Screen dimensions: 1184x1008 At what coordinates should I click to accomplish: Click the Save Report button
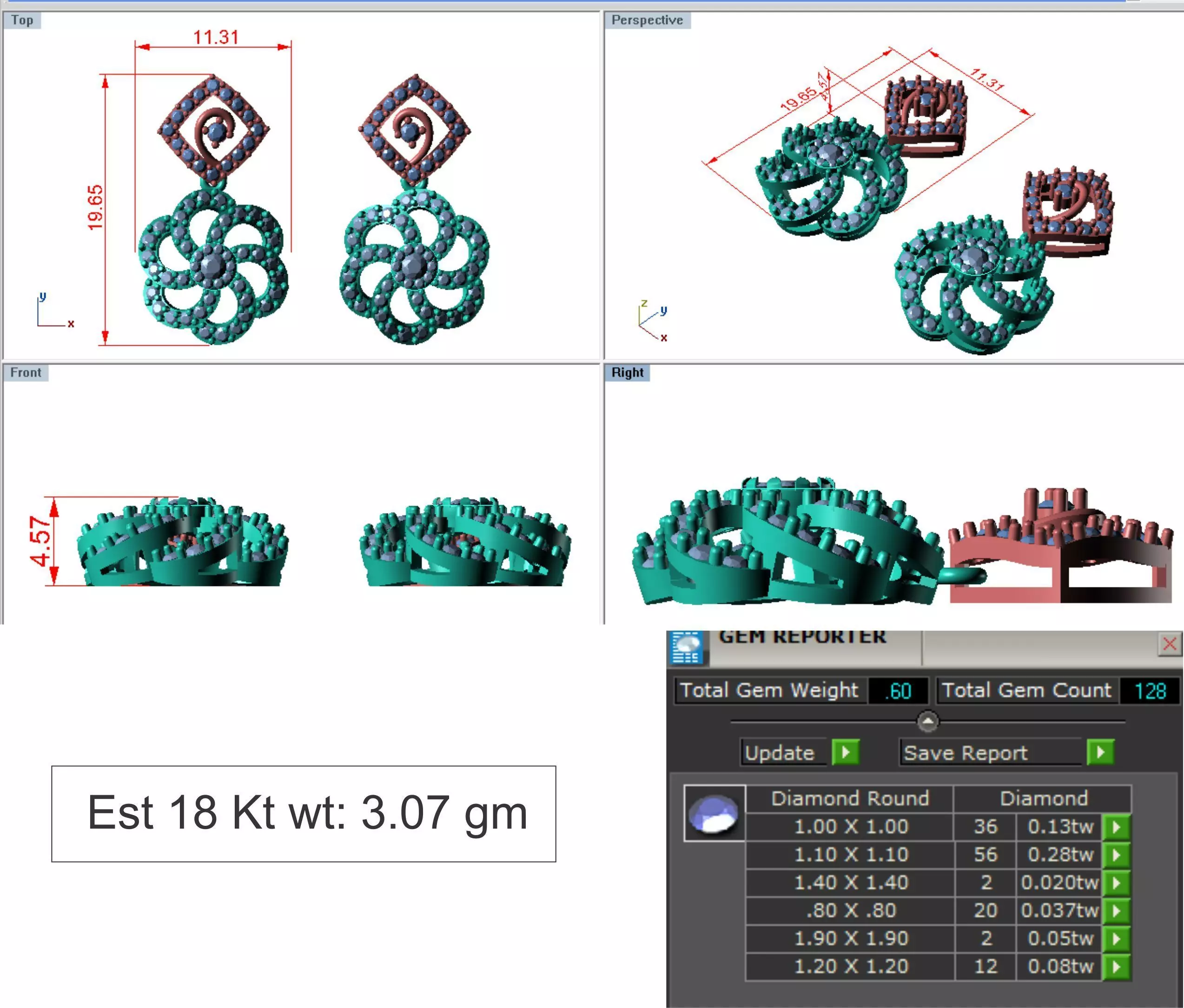[x=991, y=752]
